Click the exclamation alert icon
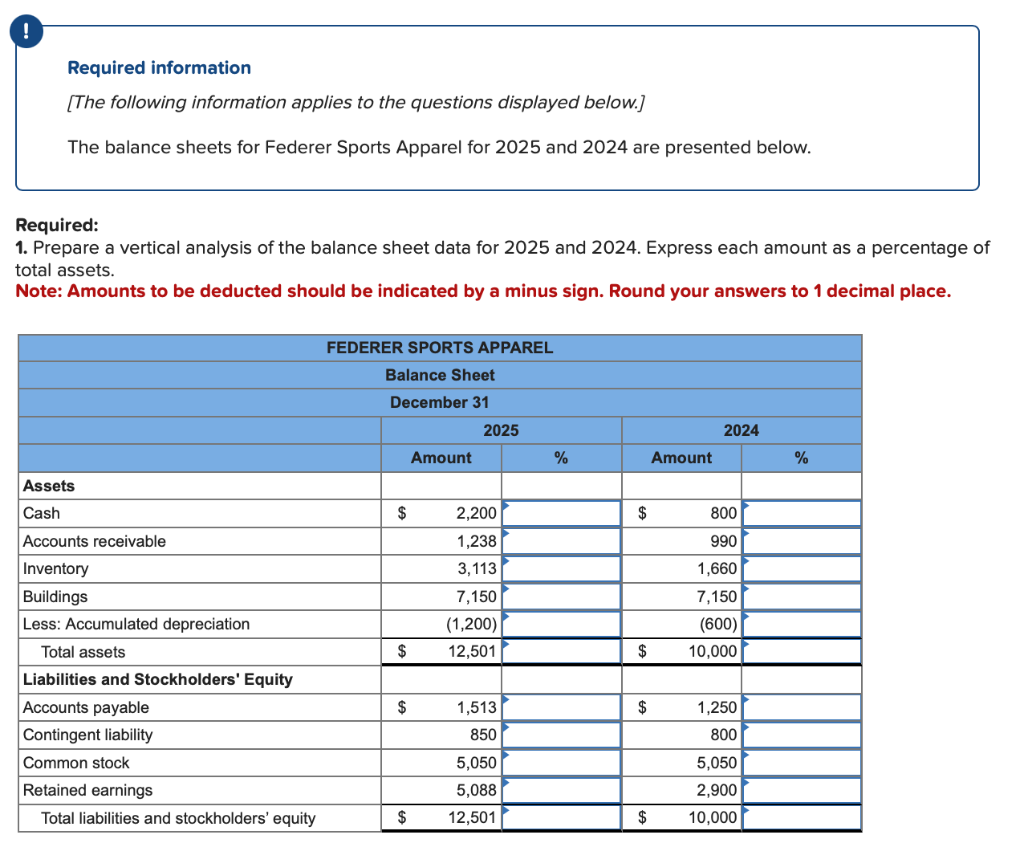 (27, 31)
